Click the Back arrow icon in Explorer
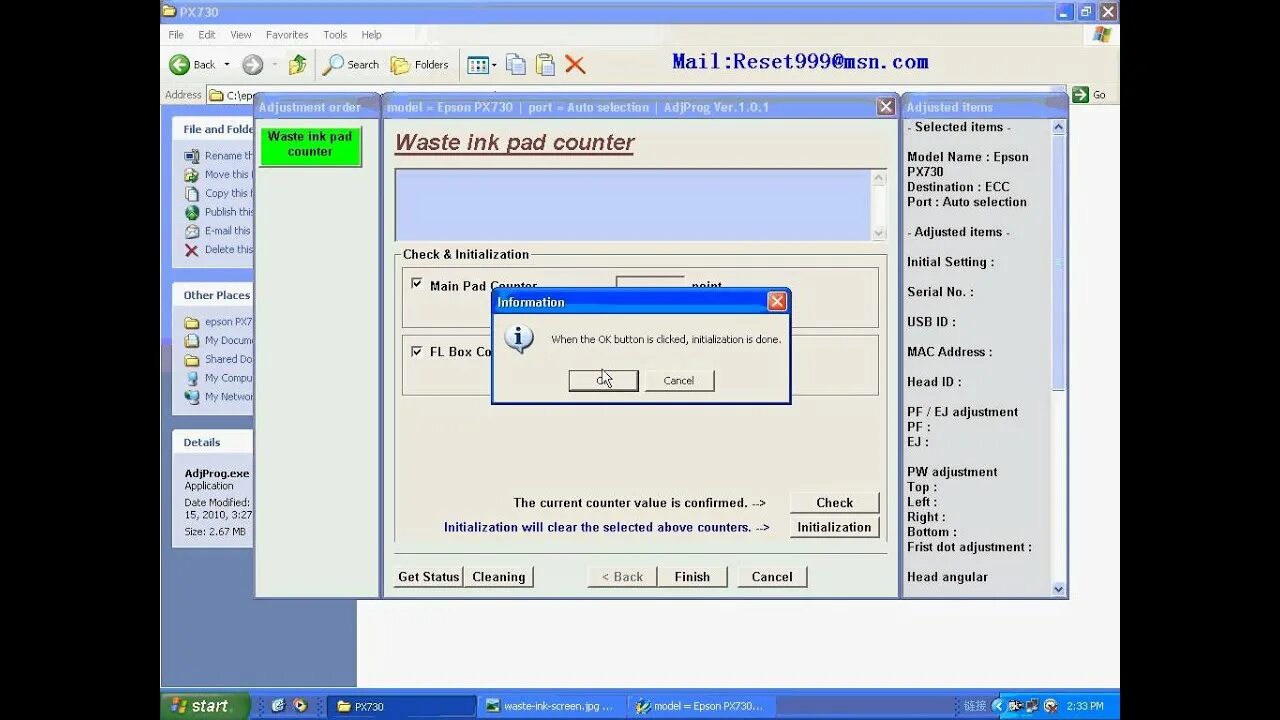Image resolution: width=1280 pixels, height=720 pixels. point(179,65)
